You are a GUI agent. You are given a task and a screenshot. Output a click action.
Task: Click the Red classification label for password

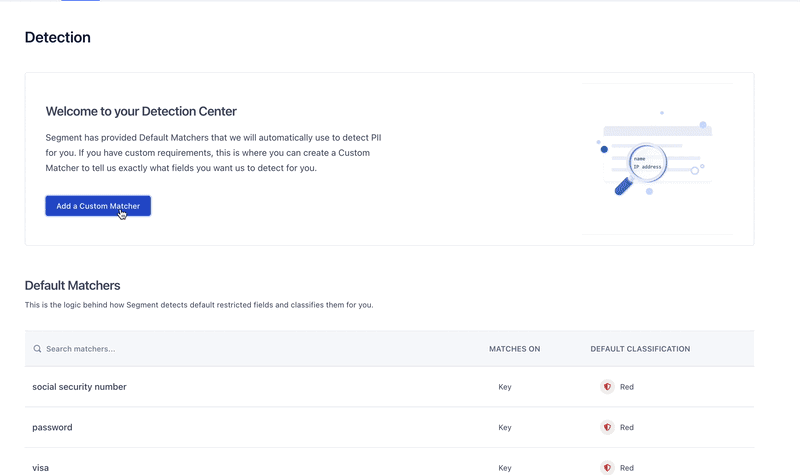point(627,427)
